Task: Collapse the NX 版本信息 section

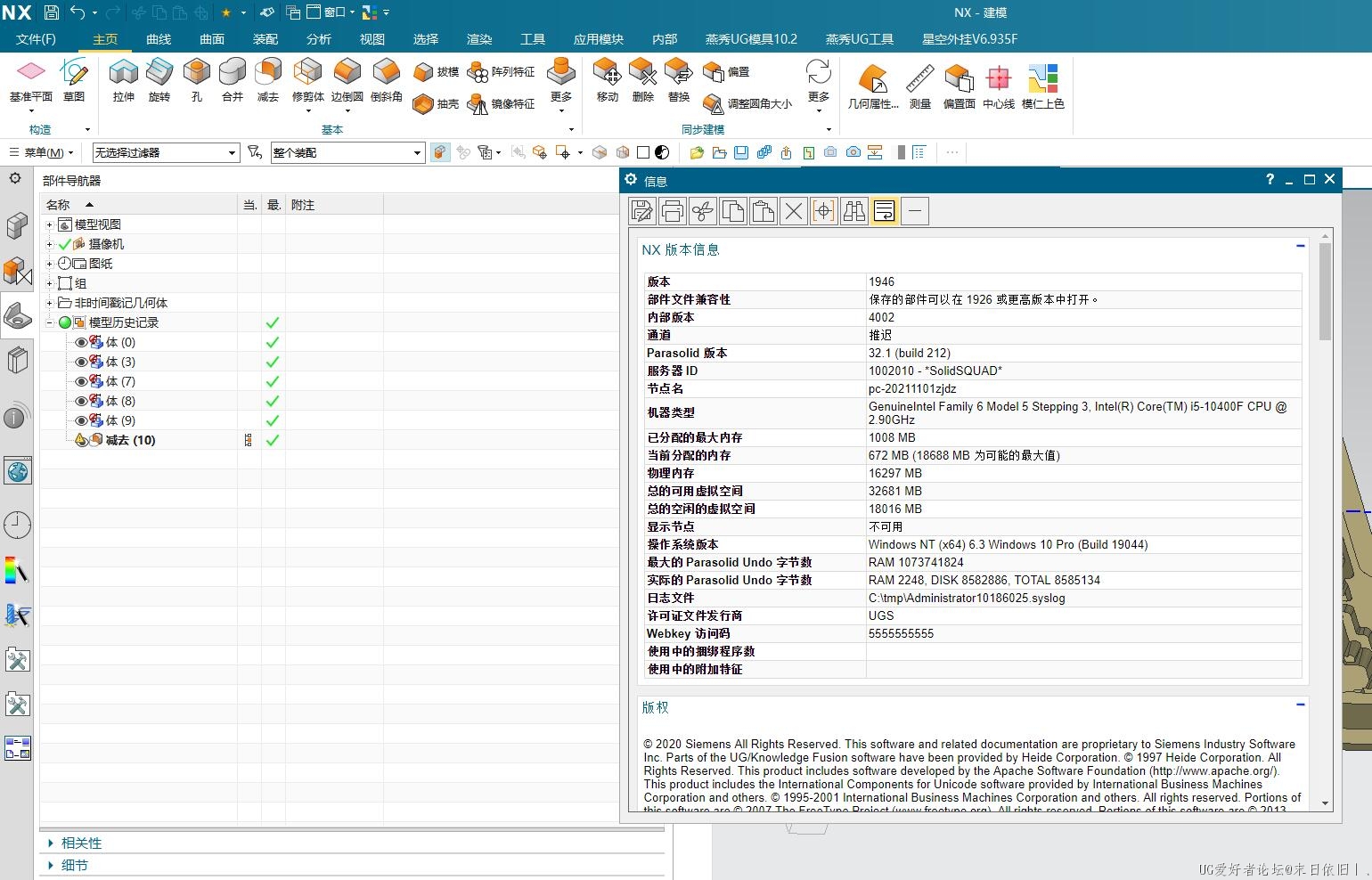Action: 1301,246
